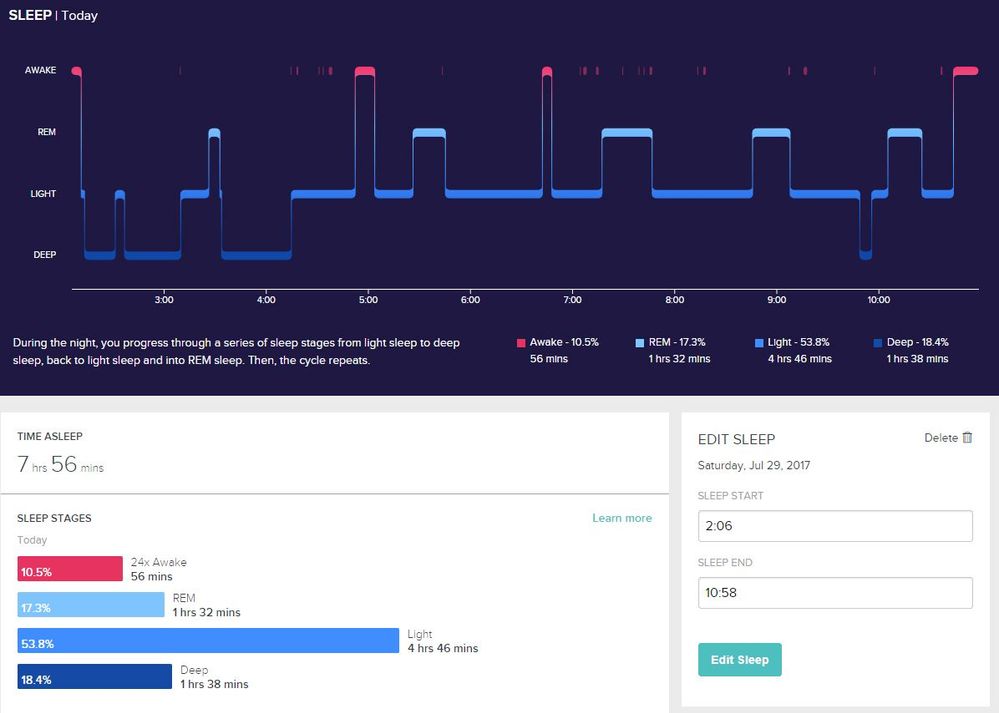999x713 pixels.
Task: Click the TIME ASLEEP heading
Action: pyautogui.click(x=50, y=436)
